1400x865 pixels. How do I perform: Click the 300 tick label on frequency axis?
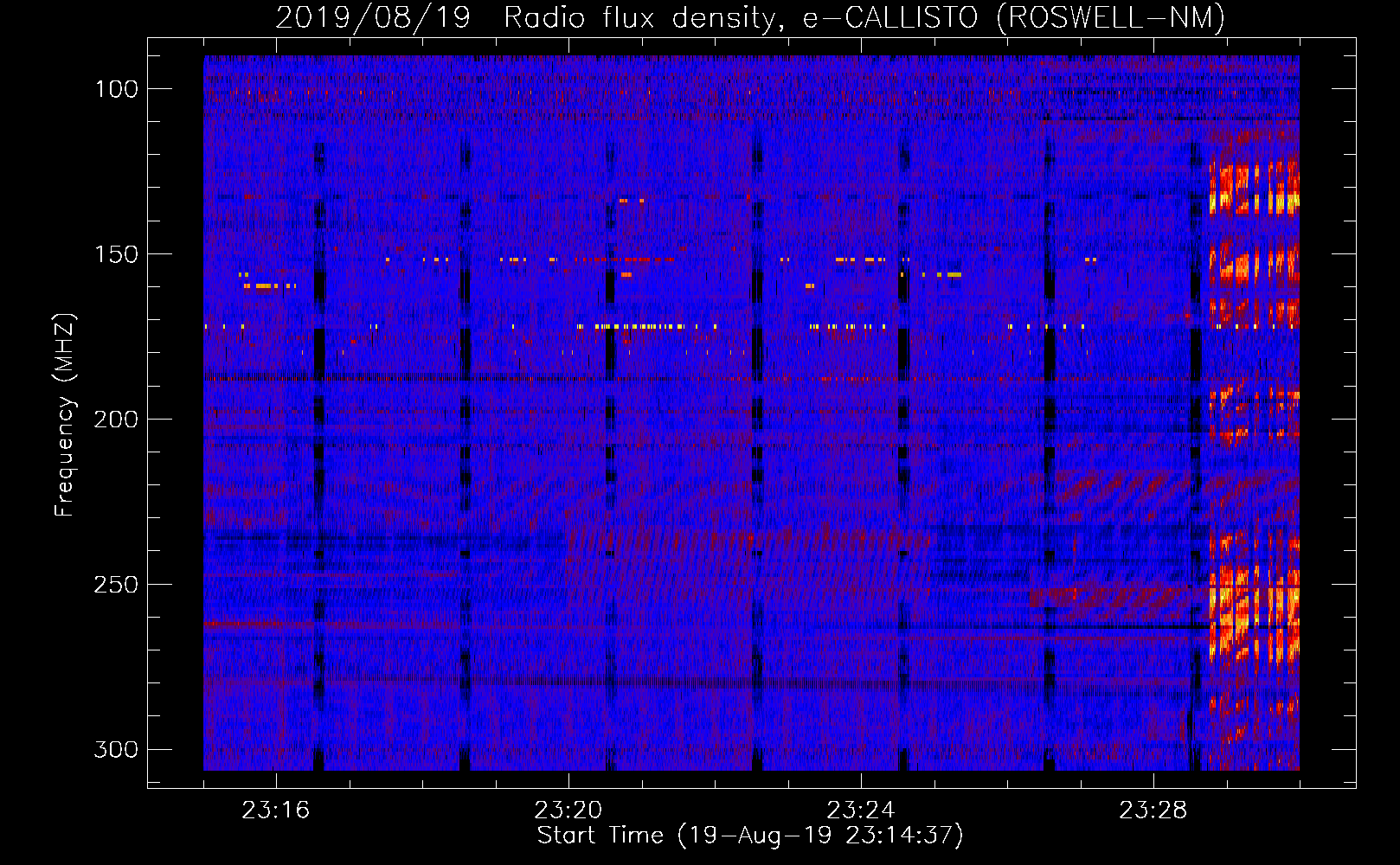(116, 749)
